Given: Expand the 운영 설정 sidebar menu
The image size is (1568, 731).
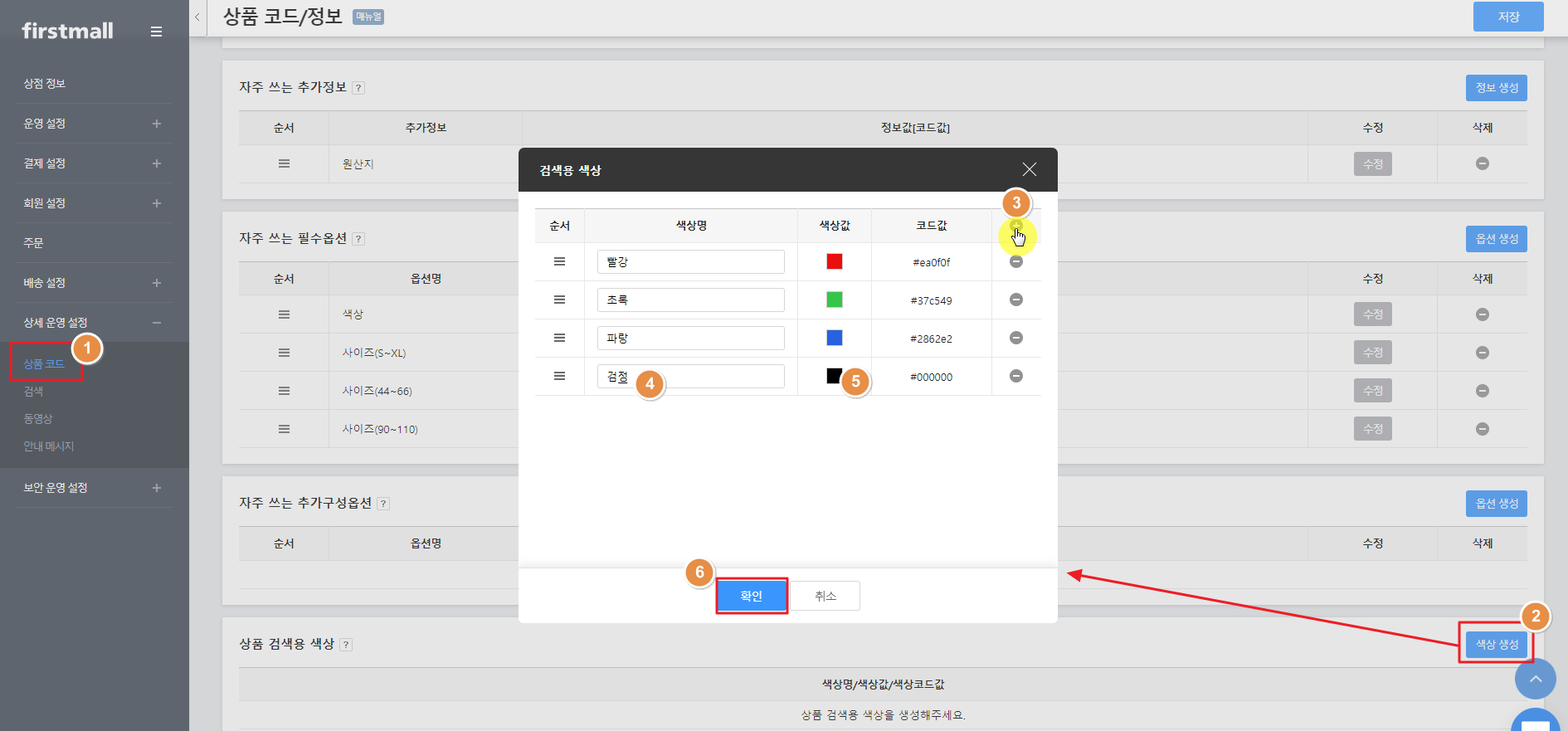Looking at the screenshot, I should 156,124.
